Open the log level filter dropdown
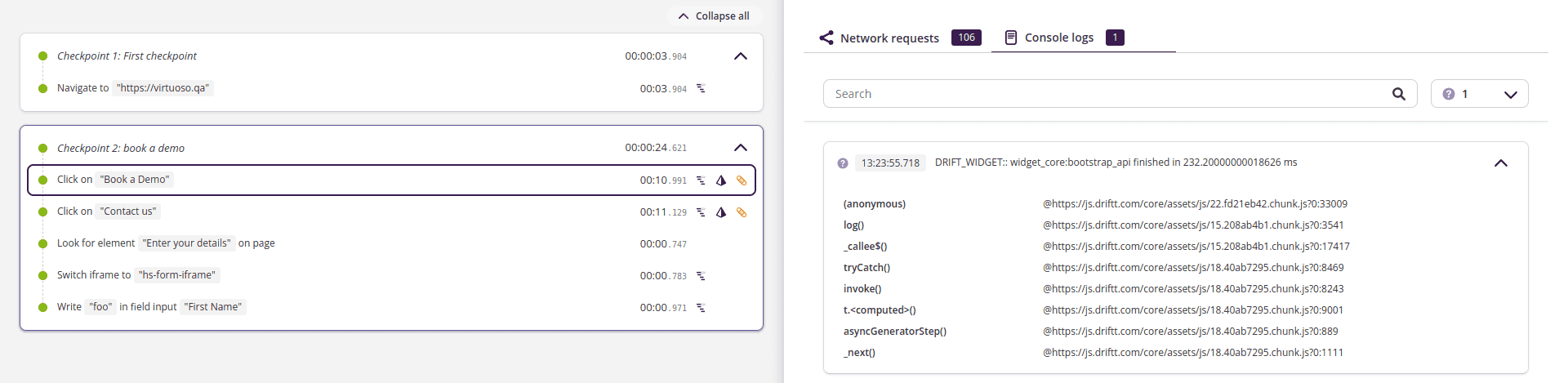 [x=1479, y=94]
